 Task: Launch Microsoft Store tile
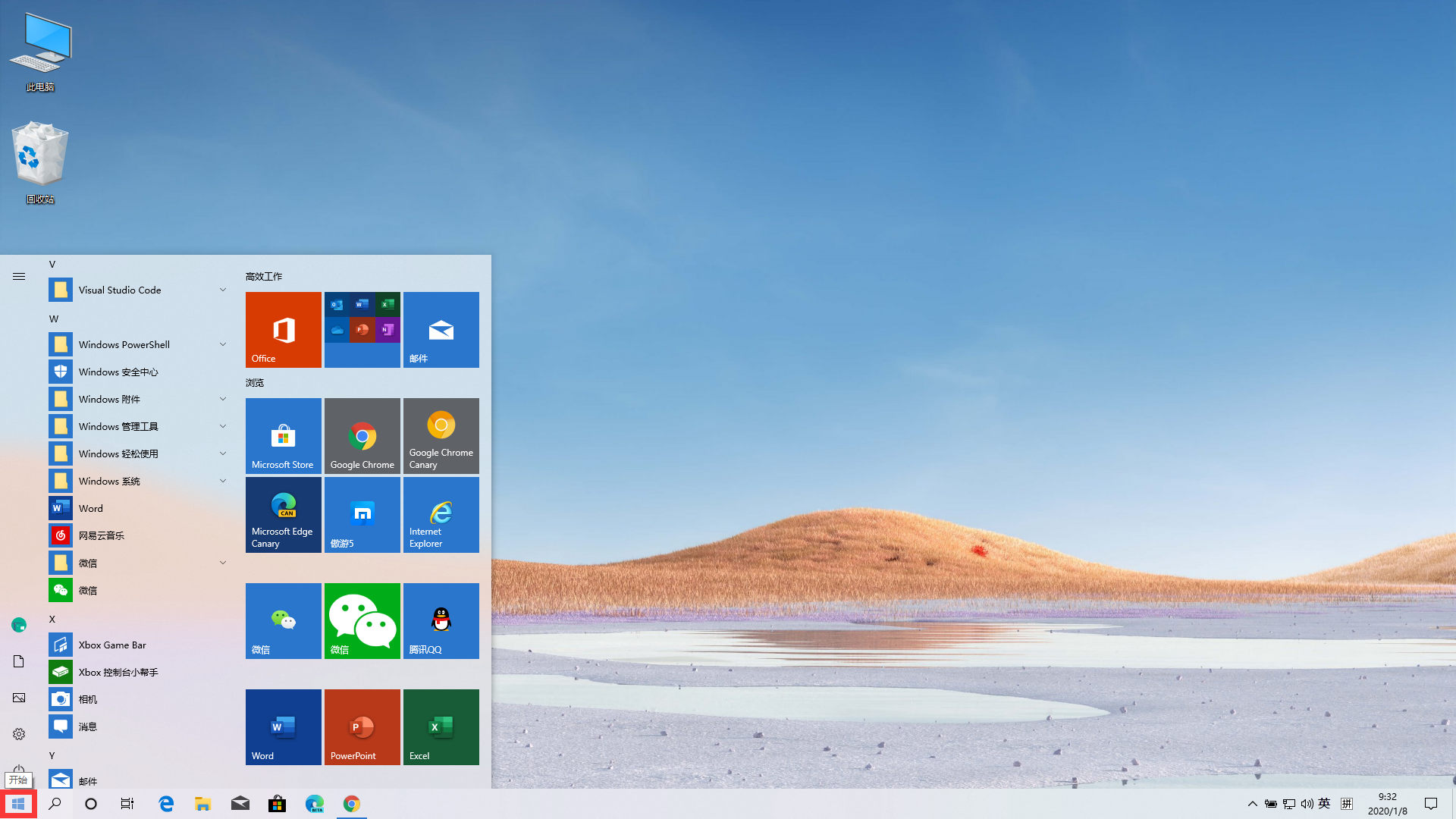(283, 436)
